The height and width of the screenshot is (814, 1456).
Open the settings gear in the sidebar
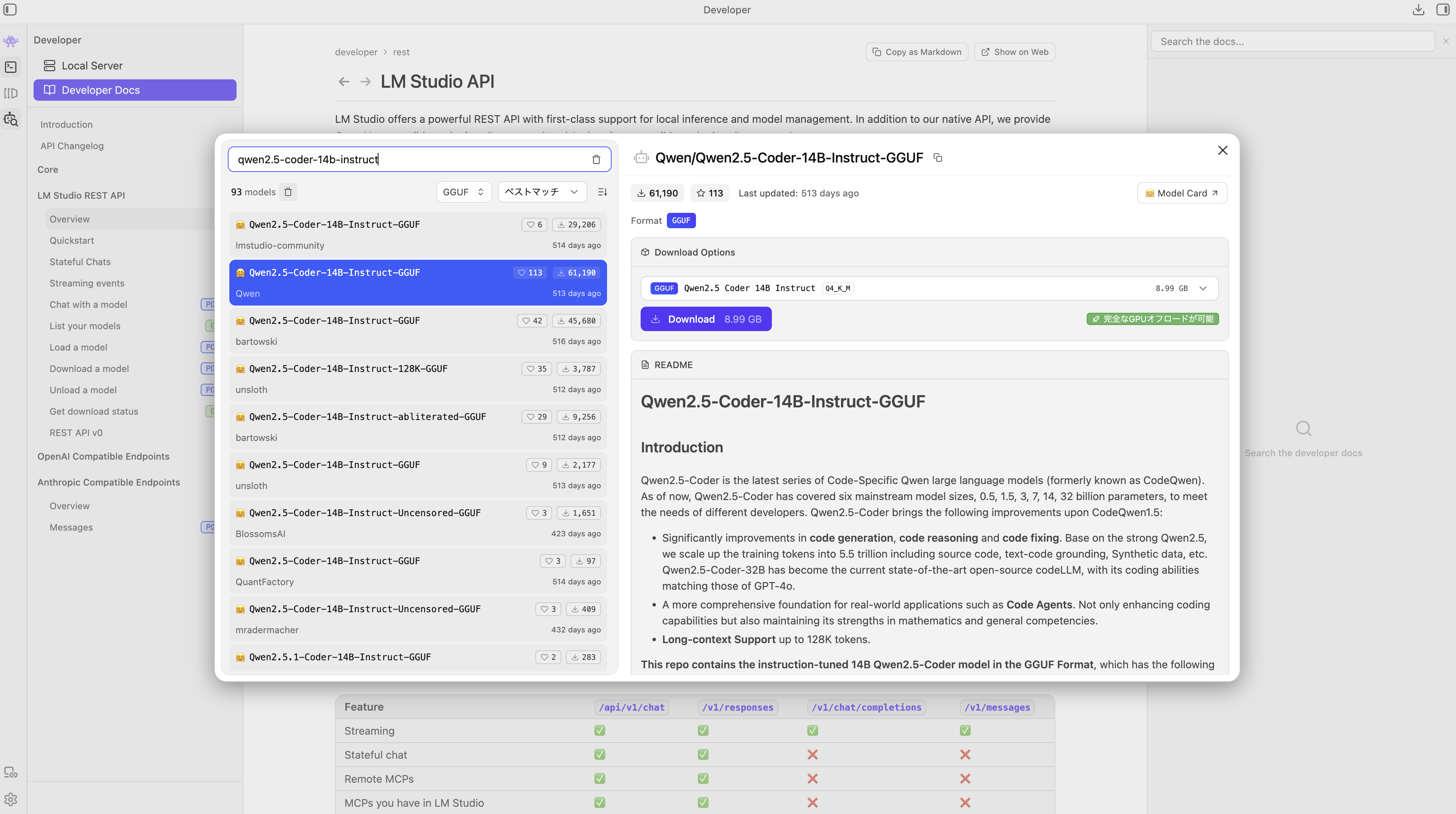[x=11, y=799]
